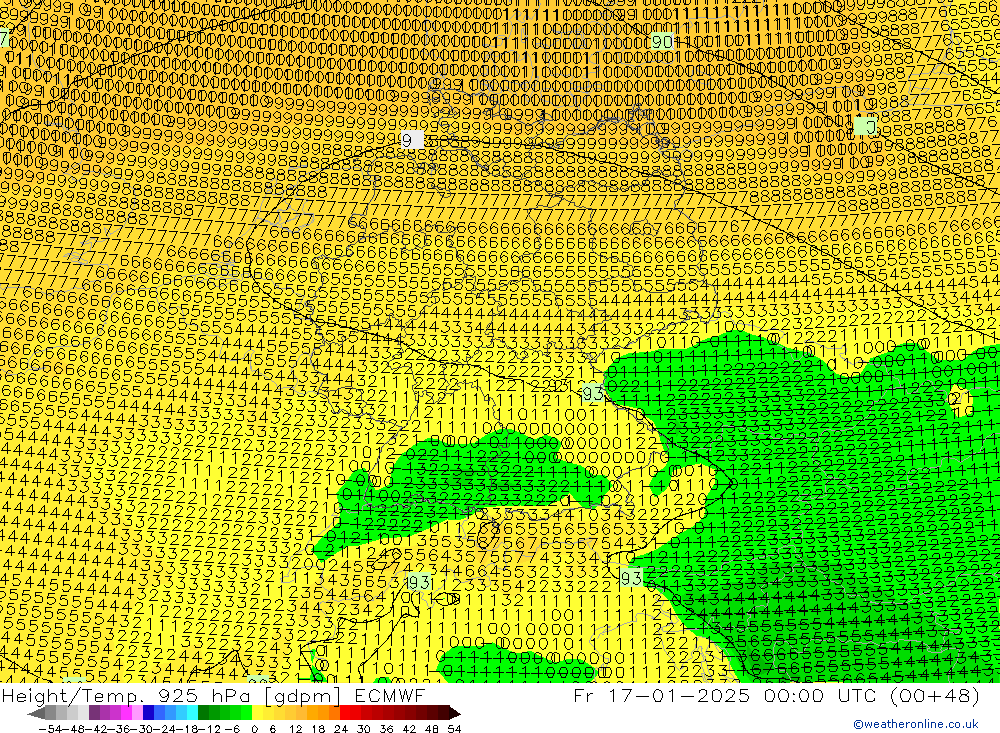Viewport: 1000px width, 733px height.
Task: Click the -30 value on the legend scale
Action: pyautogui.click(x=141, y=729)
